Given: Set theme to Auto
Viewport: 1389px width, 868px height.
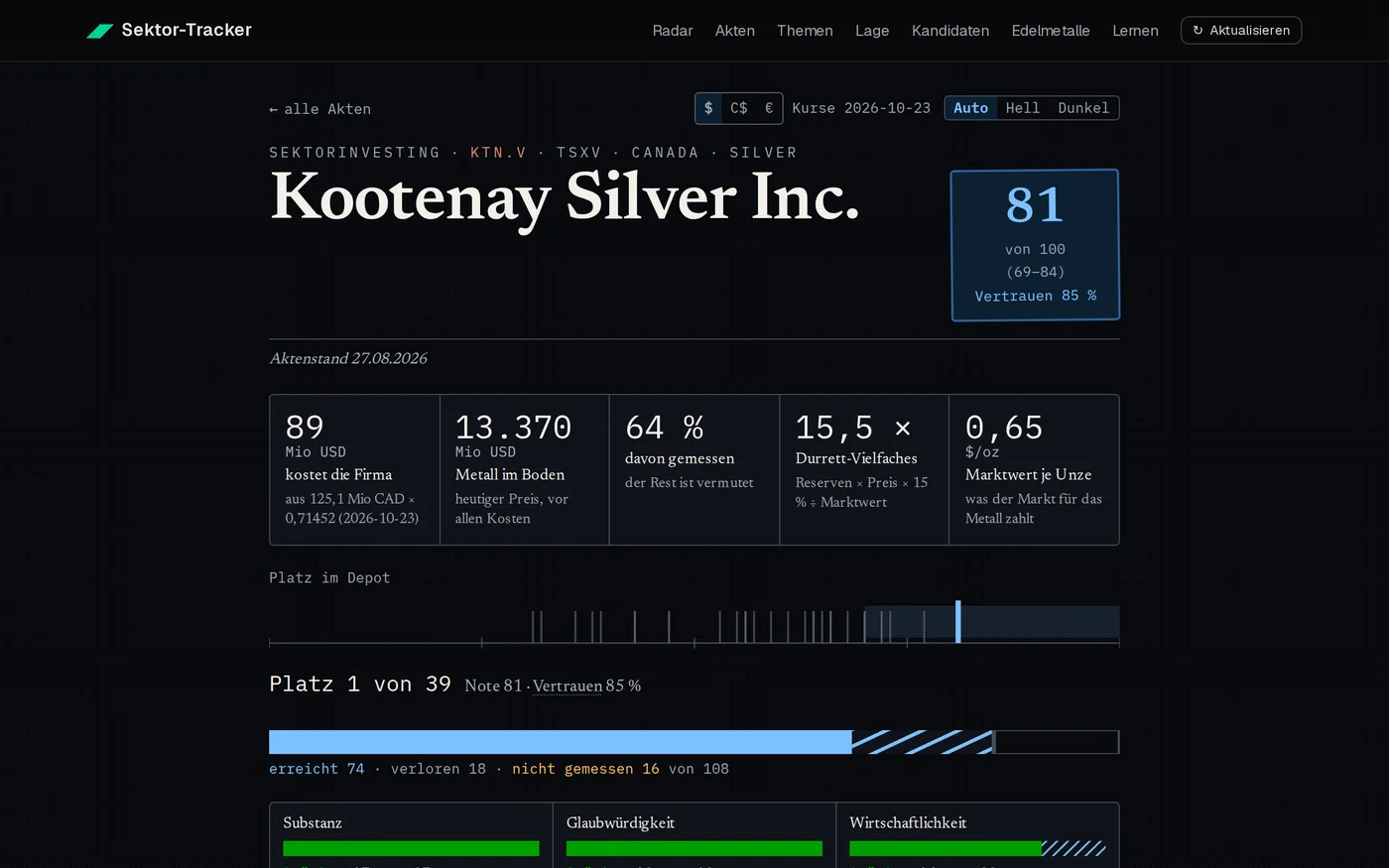Looking at the screenshot, I should [970, 108].
